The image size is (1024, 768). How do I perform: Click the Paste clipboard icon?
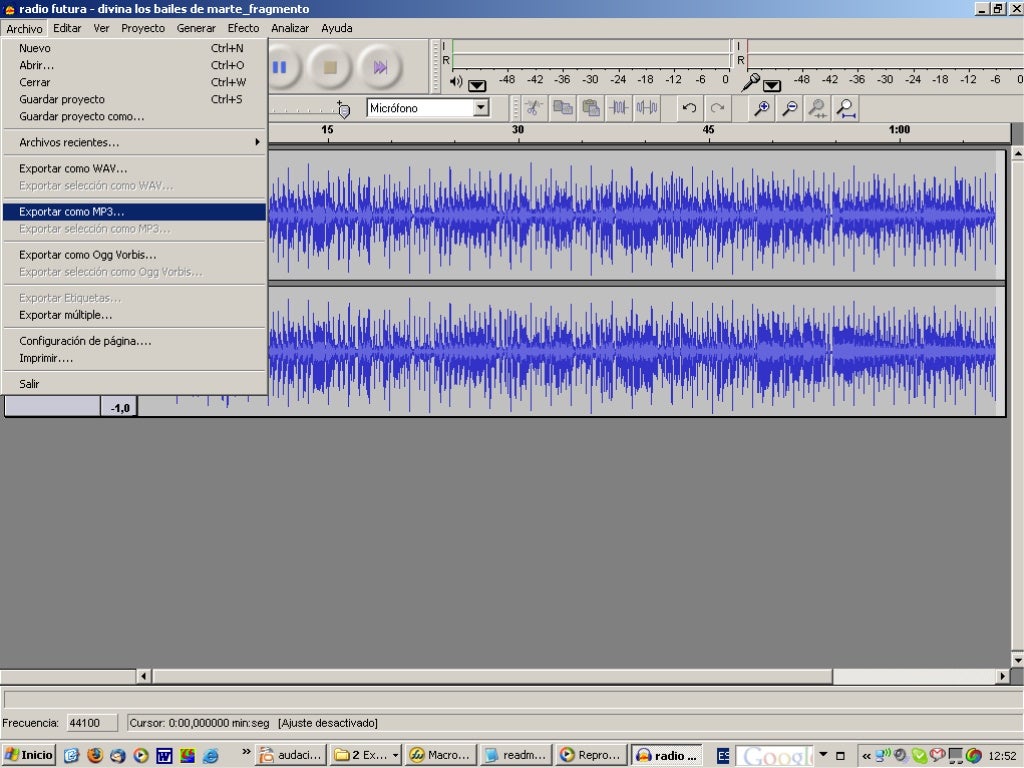coord(591,108)
